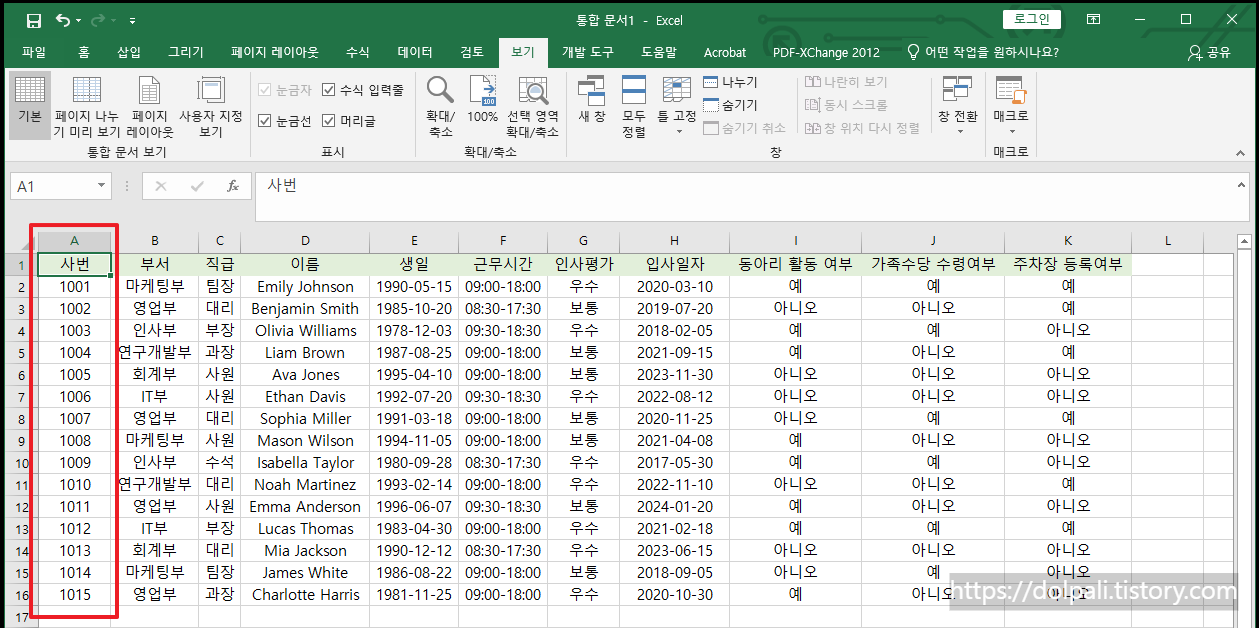Switch to the 데이터 tab
Image resolution: width=1259 pixels, height=628 pixels.
click(x=415, y=52)
